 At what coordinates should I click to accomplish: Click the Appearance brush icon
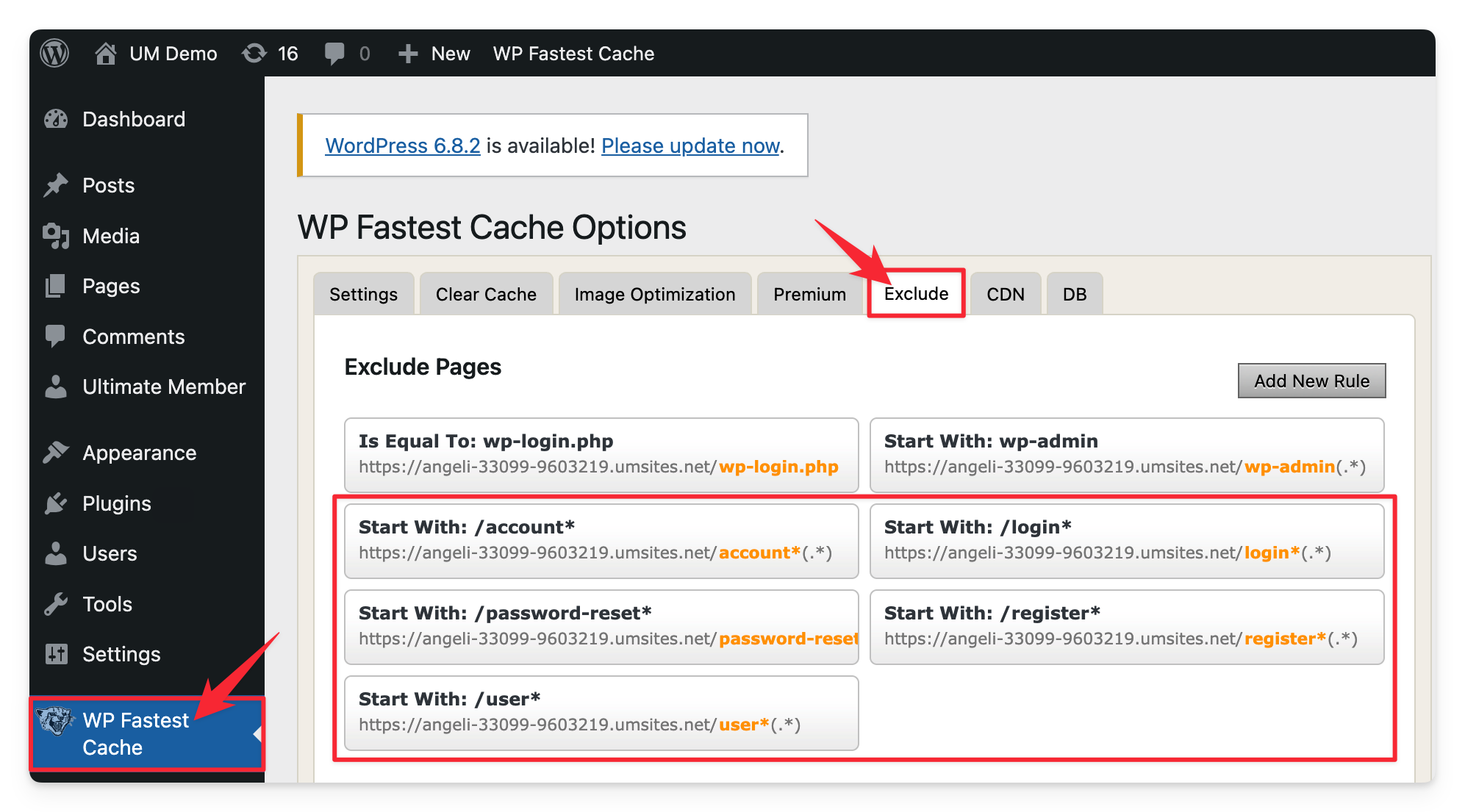pyautogui.click(x=56, y=453)
